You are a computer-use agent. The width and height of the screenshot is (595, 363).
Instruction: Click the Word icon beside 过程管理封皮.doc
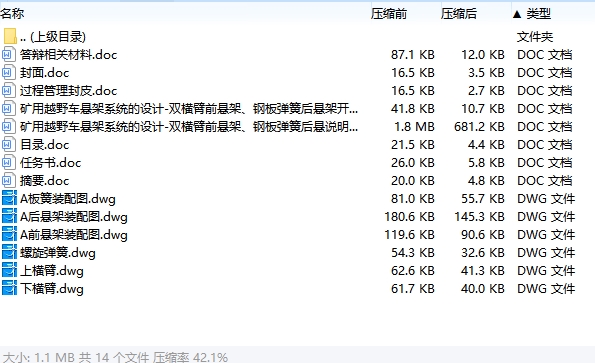click(x=8, y=91)
